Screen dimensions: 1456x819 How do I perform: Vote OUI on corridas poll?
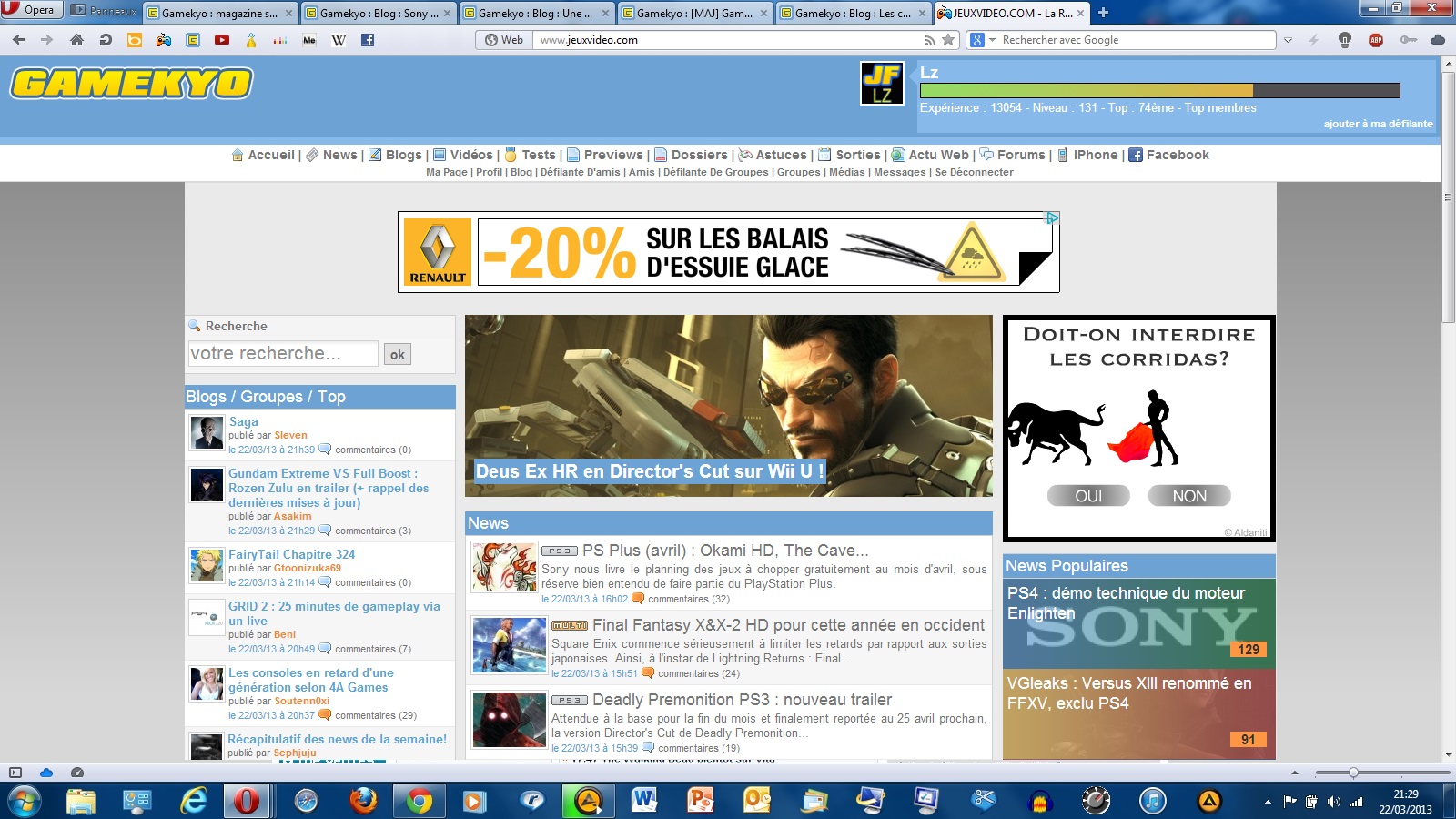click(x=1088, y=496)
